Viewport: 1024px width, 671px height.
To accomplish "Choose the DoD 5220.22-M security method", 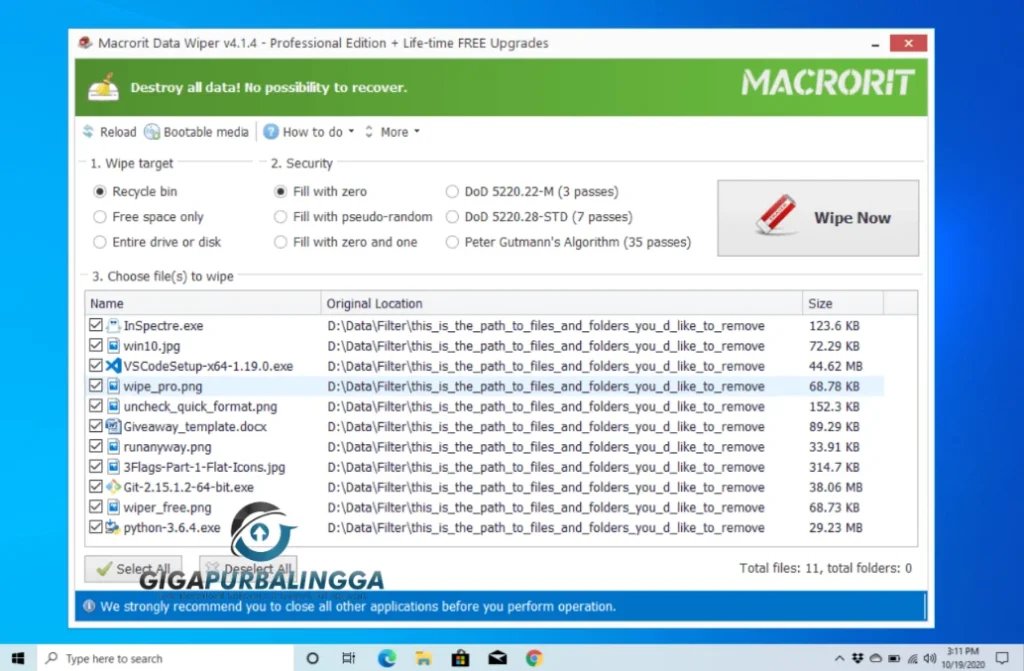I will [x=453, y=191].
